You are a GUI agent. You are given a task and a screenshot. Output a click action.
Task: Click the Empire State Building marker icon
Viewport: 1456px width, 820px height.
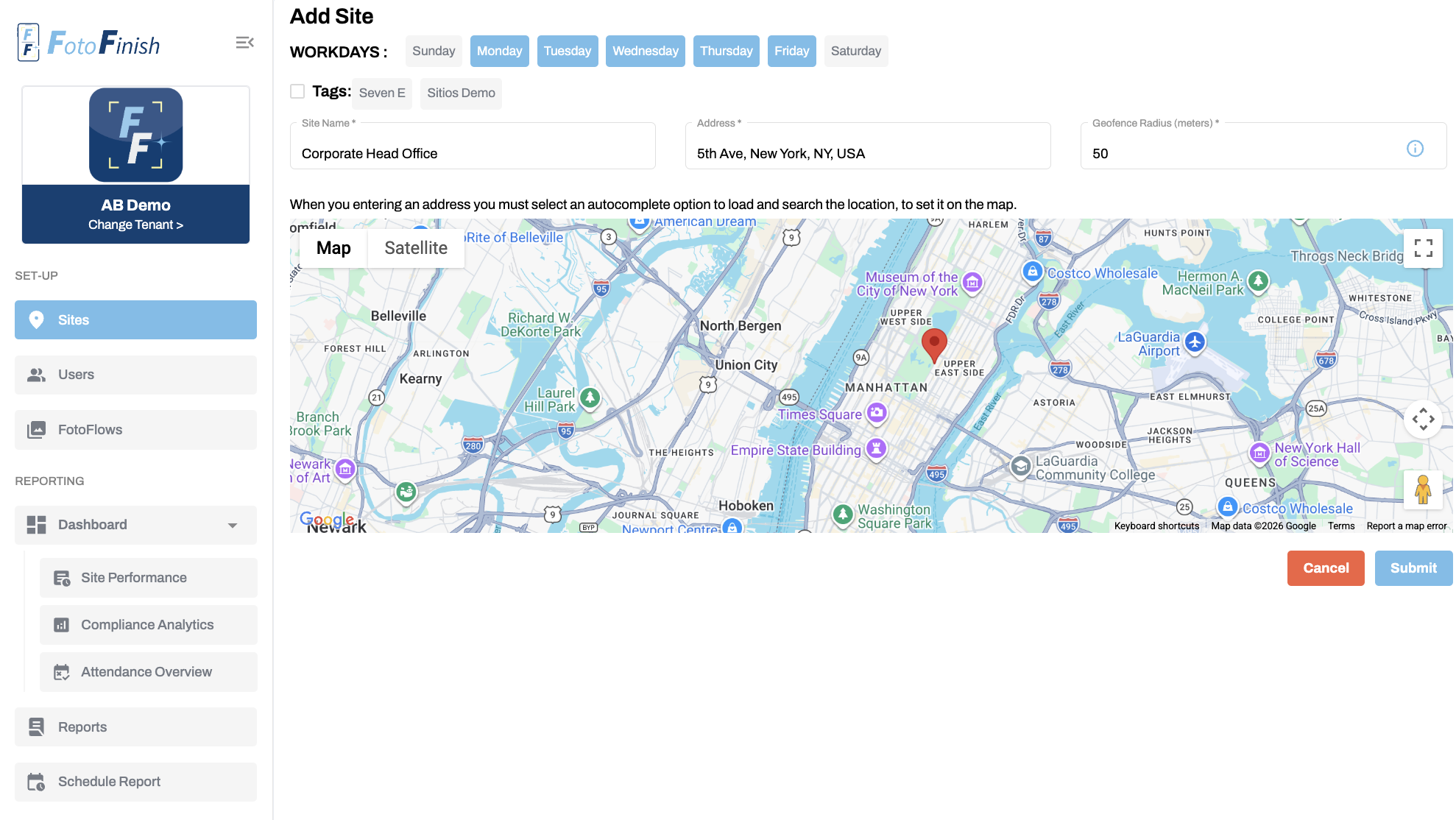[x=876, y=448]
